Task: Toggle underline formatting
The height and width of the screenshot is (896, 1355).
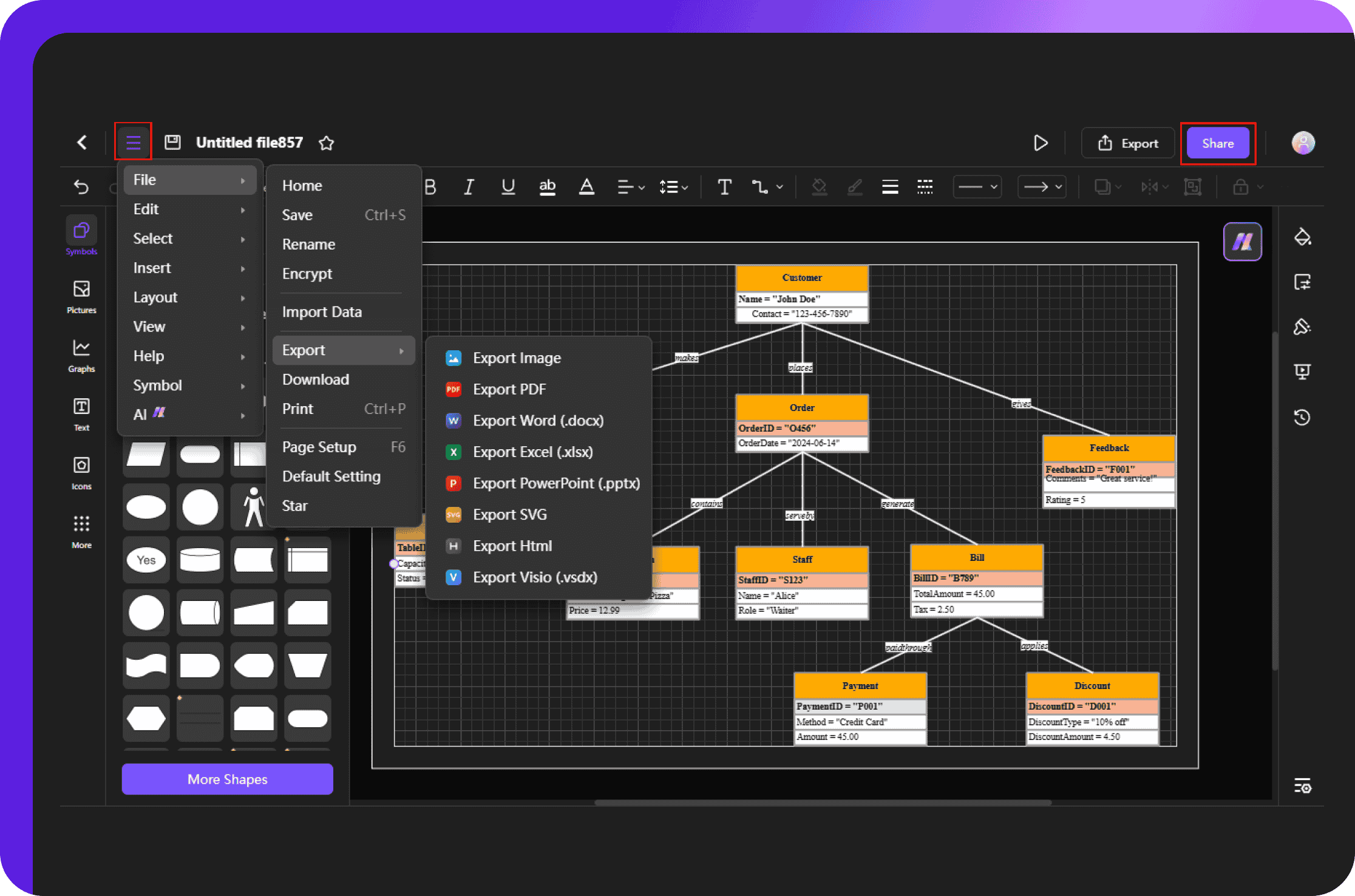Action: click(508, 187)
